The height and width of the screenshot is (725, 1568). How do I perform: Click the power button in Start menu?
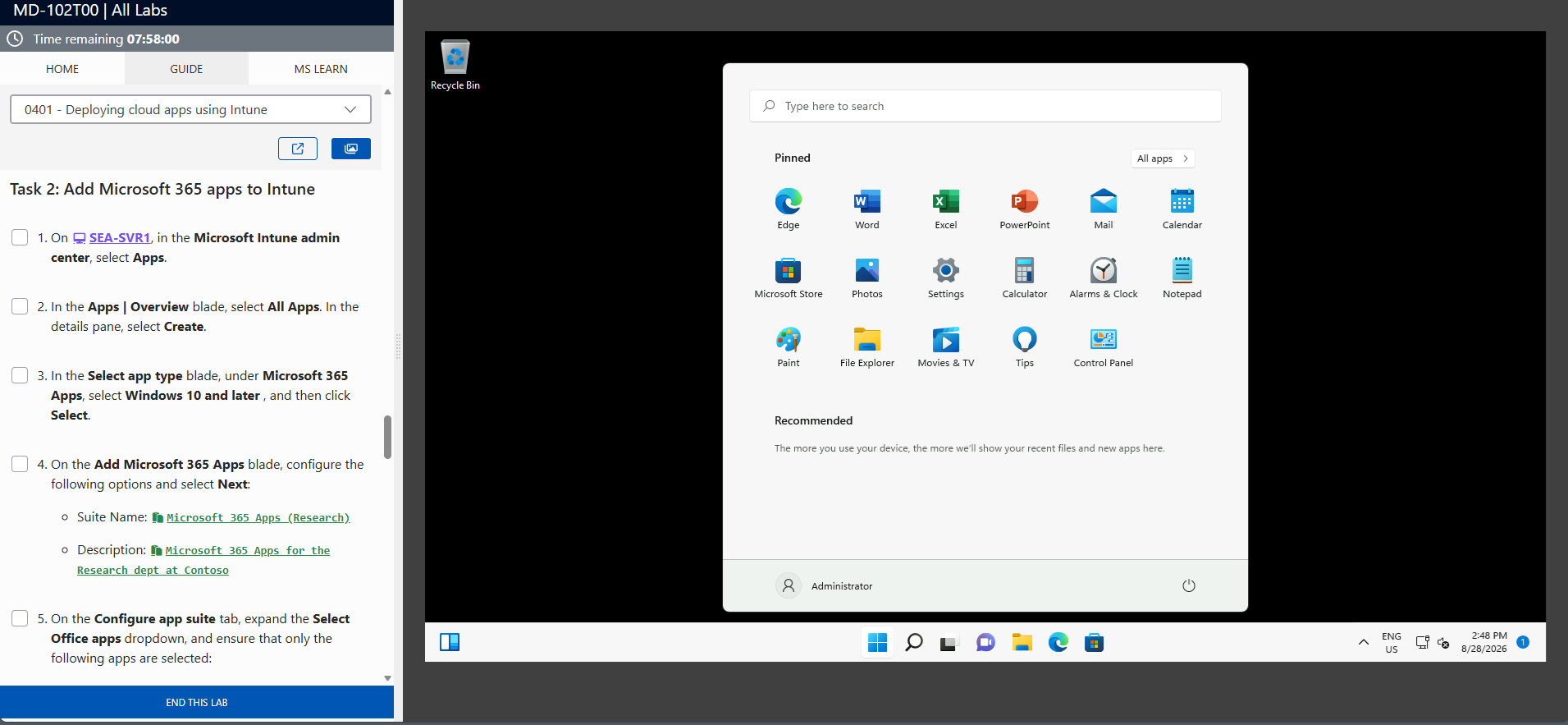[1188, 585]
